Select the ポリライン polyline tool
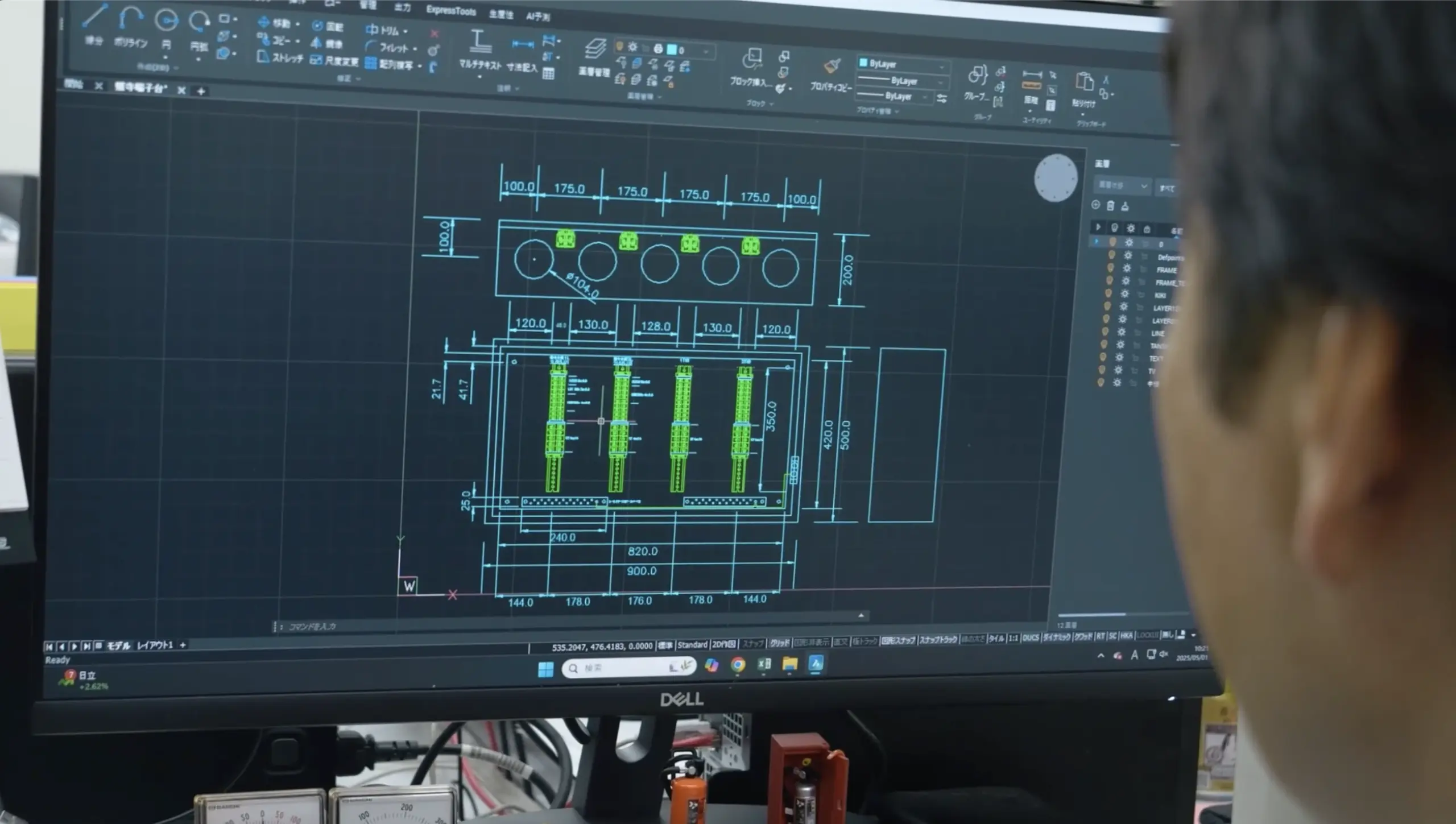This screenshot has width=1456, height=824. (130, 26)
